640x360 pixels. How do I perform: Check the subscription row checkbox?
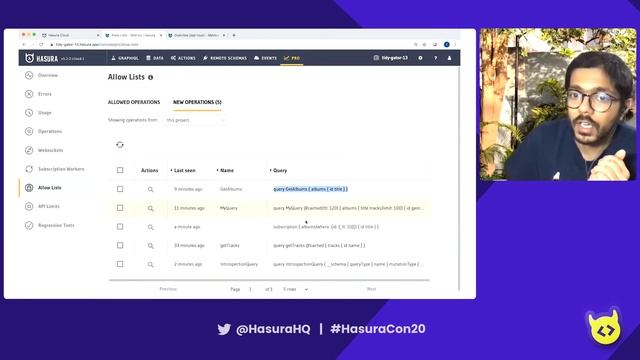[120, 227]
